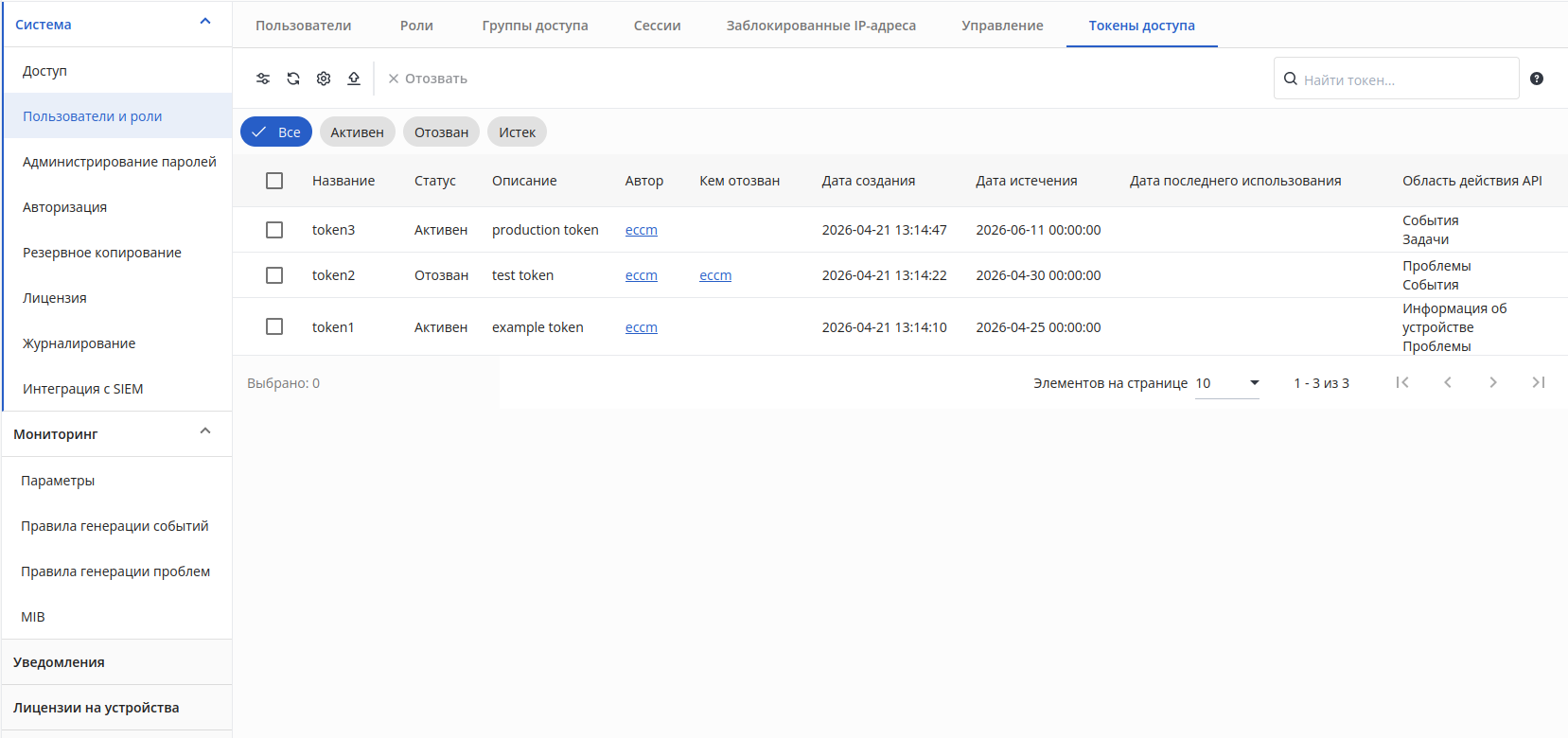This screenshot has width=1568, height=738.
Task: Open the items-per-page dropdown
Action: point(1227,383)
